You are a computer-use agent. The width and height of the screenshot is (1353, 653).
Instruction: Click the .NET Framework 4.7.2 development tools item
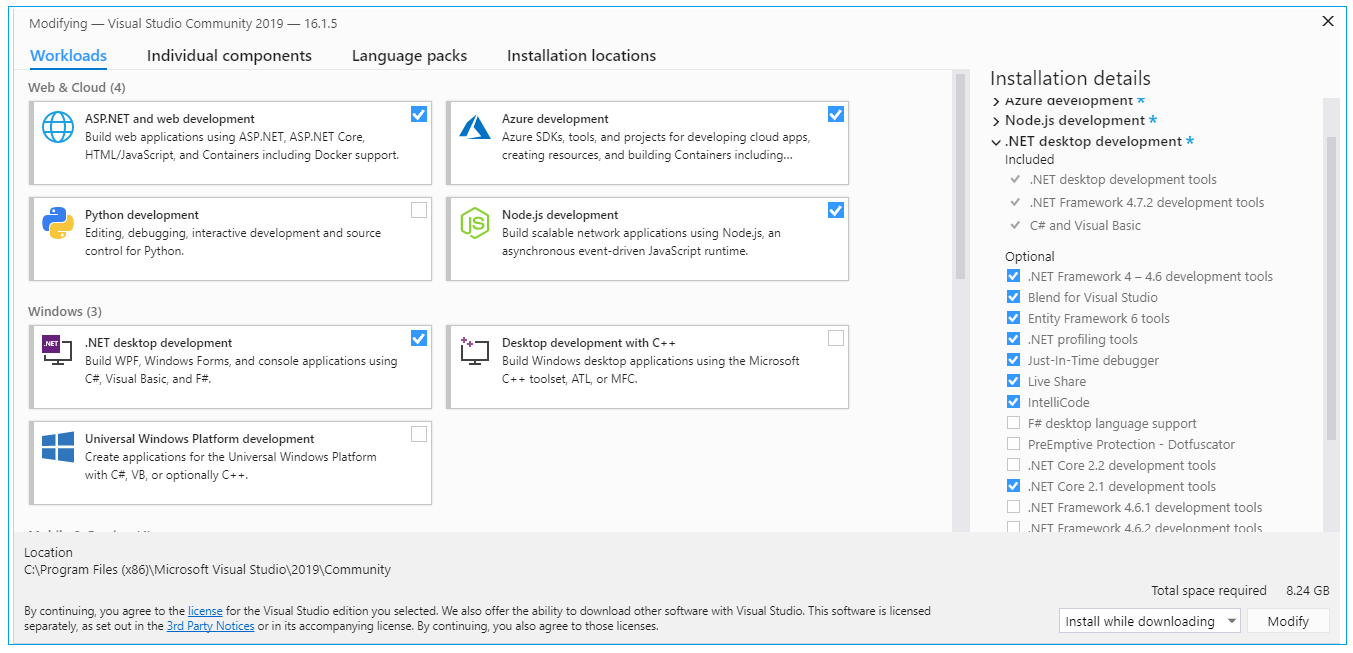click(x=1146, y=202)
